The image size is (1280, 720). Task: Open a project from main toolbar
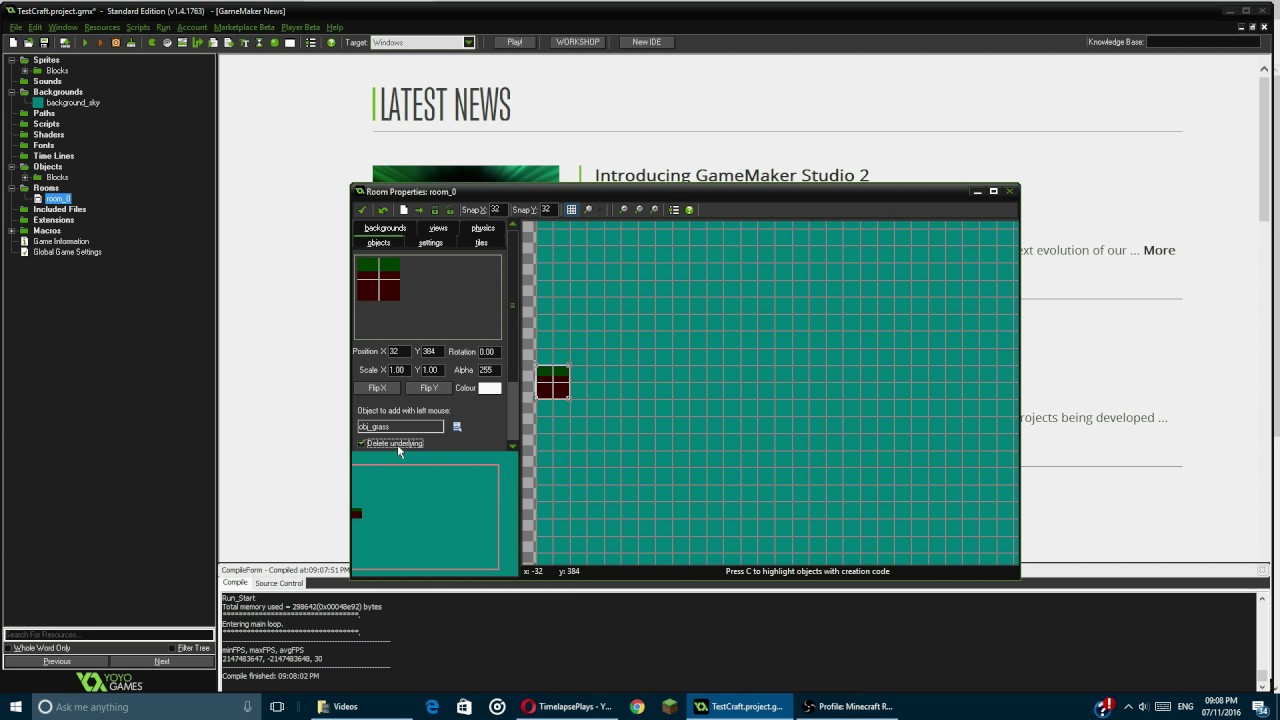(x=28, y=42)
